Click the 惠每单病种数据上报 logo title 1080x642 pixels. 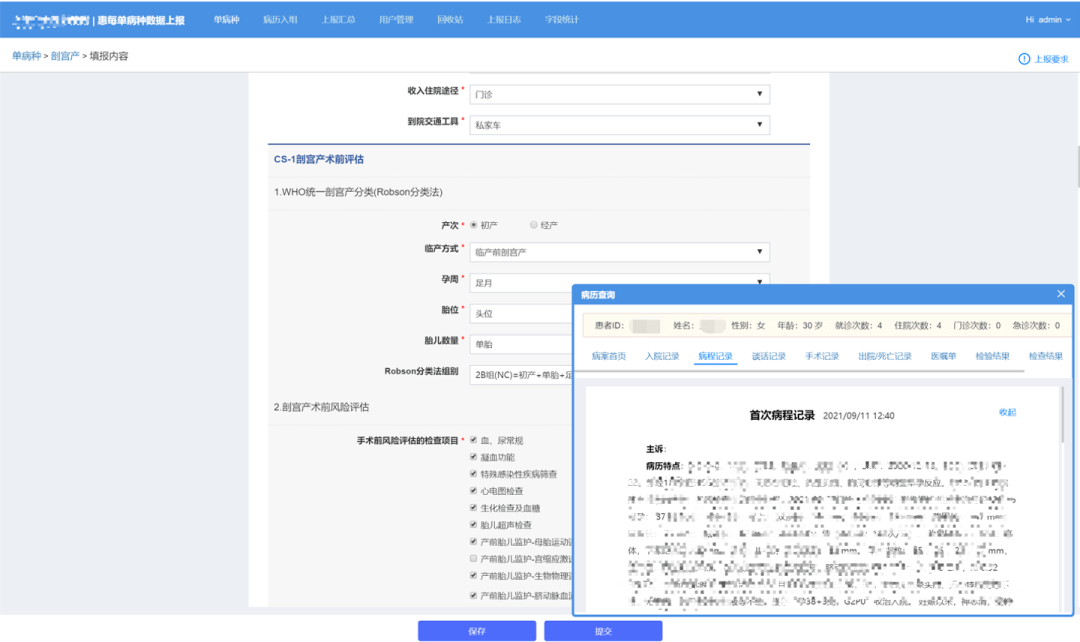[141, 20]
